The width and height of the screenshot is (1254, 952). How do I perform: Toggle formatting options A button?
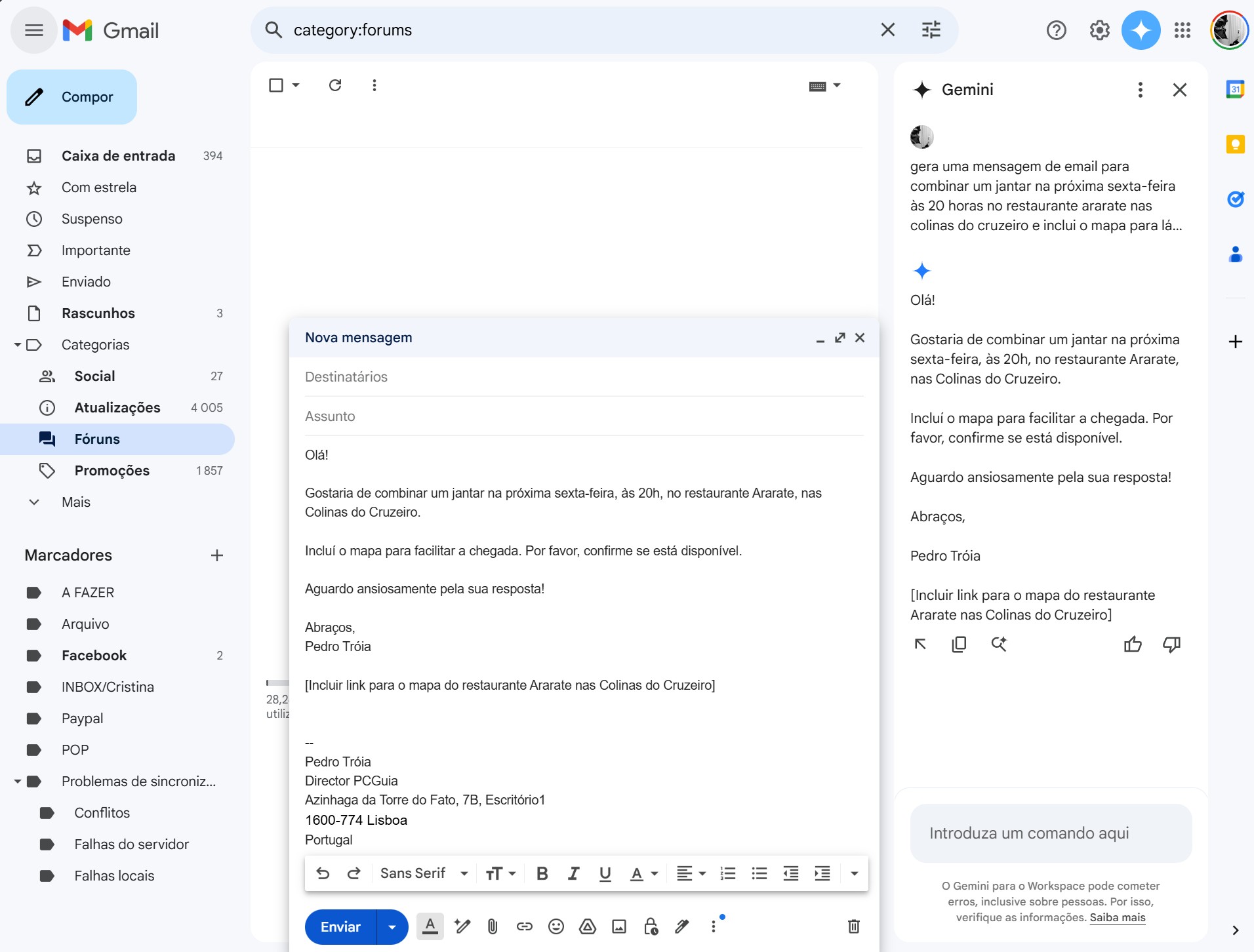click(430, 926)
